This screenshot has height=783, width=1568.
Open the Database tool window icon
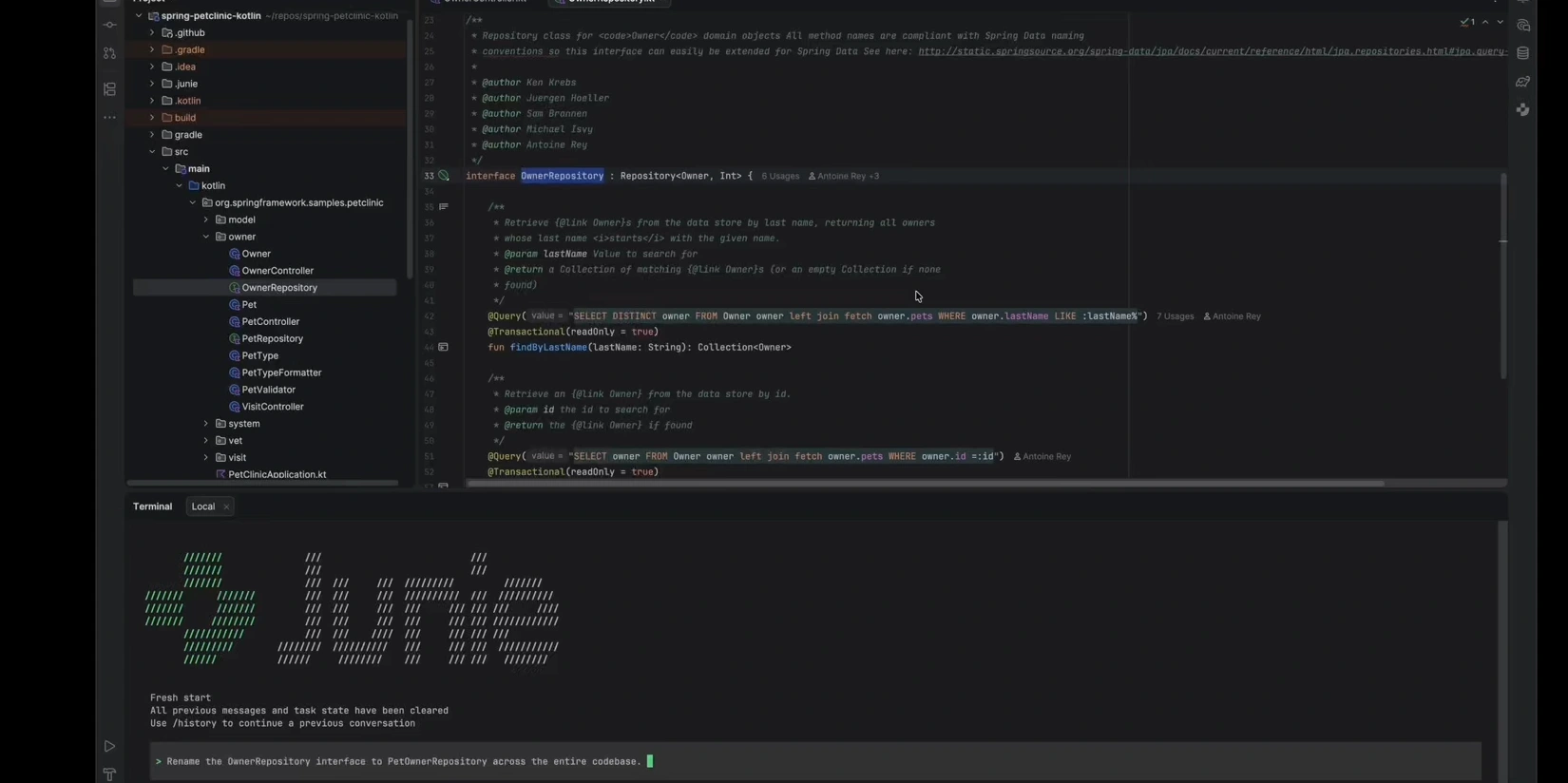tap(1522, 53)
